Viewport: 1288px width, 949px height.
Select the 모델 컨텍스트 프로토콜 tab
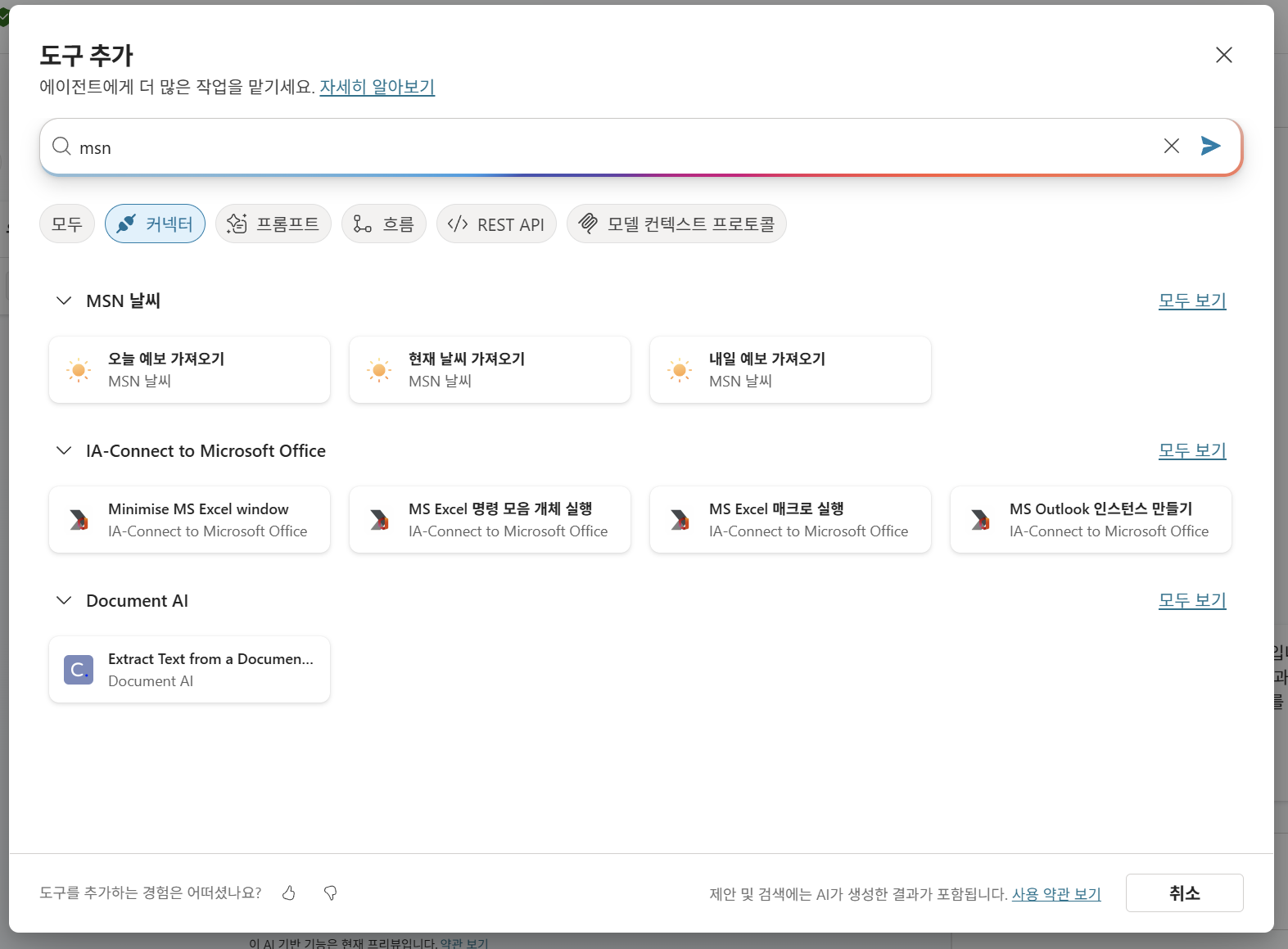click(676, 224)
